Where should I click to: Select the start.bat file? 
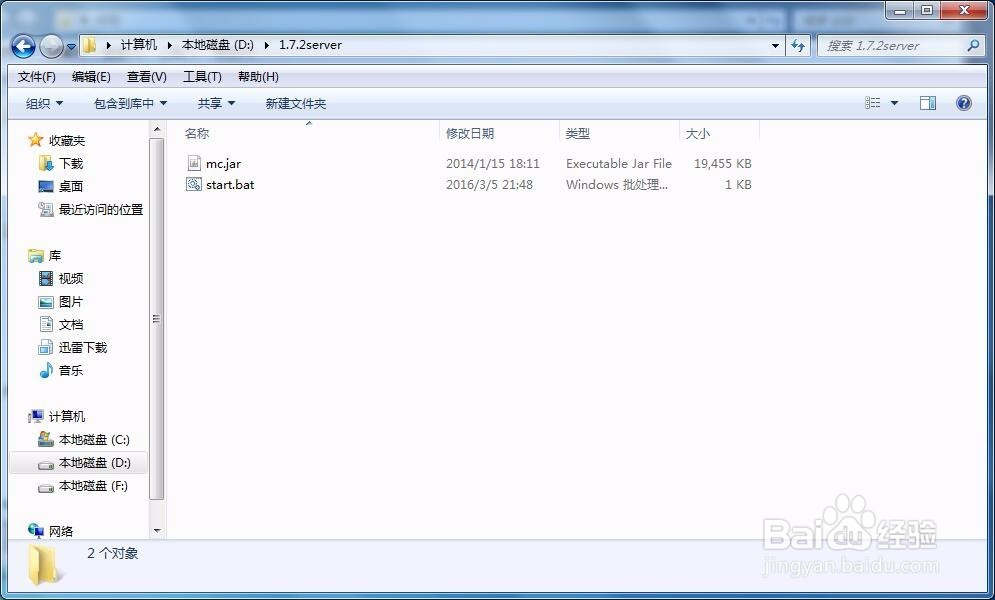click(x=230, y=185)
